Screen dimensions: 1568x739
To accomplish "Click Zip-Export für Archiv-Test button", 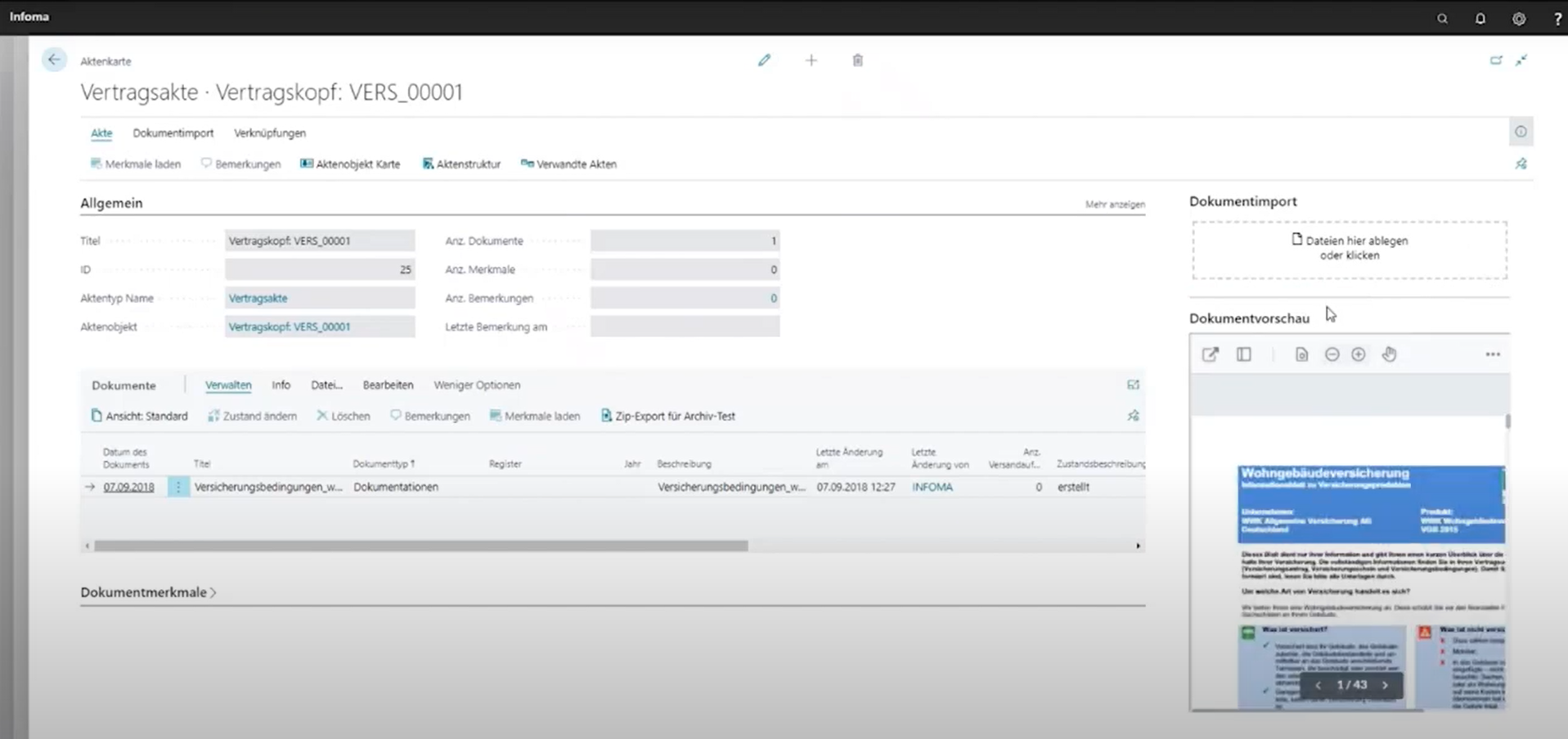I will click(668, 416).
